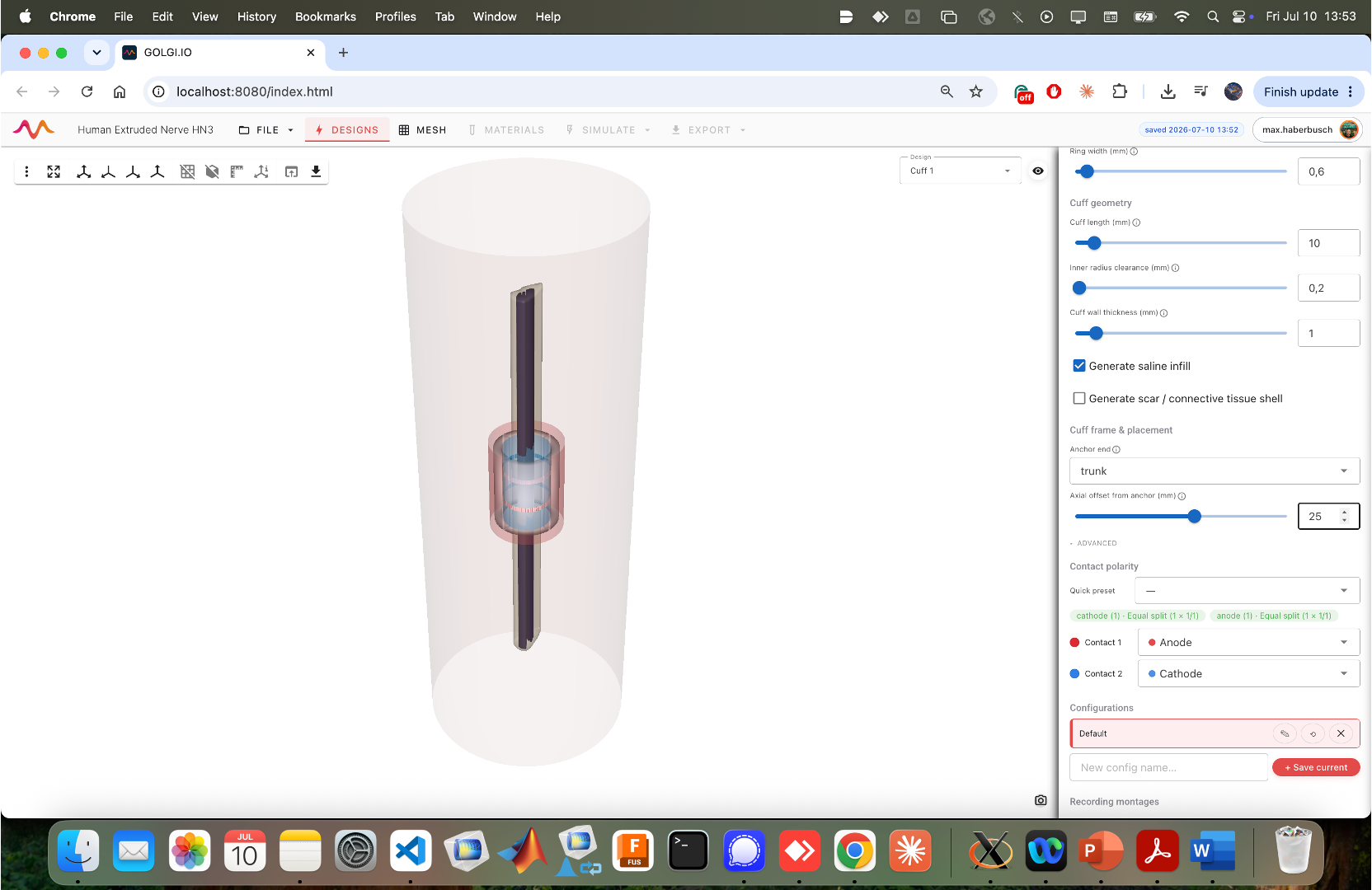Toggle design visibility with the eye icon
The width and height of the screenshot is (1372, 890).
click(x=1038, y=171)
